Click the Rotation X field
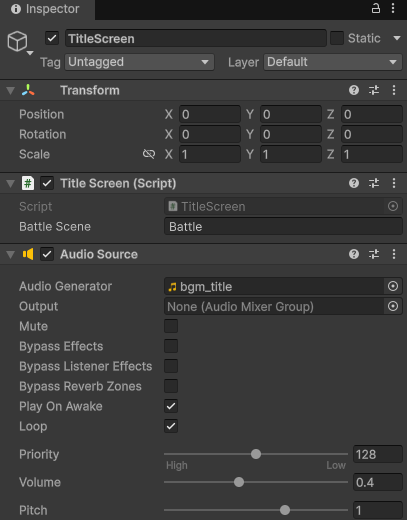407x520 pixels. coord(210,134)
